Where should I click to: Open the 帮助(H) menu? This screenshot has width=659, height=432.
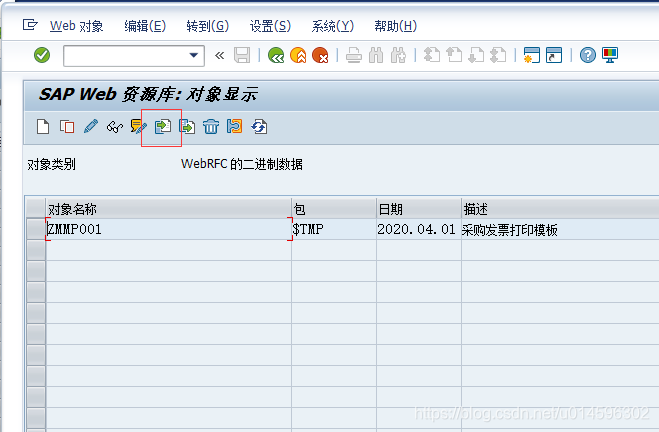point(395,26)
